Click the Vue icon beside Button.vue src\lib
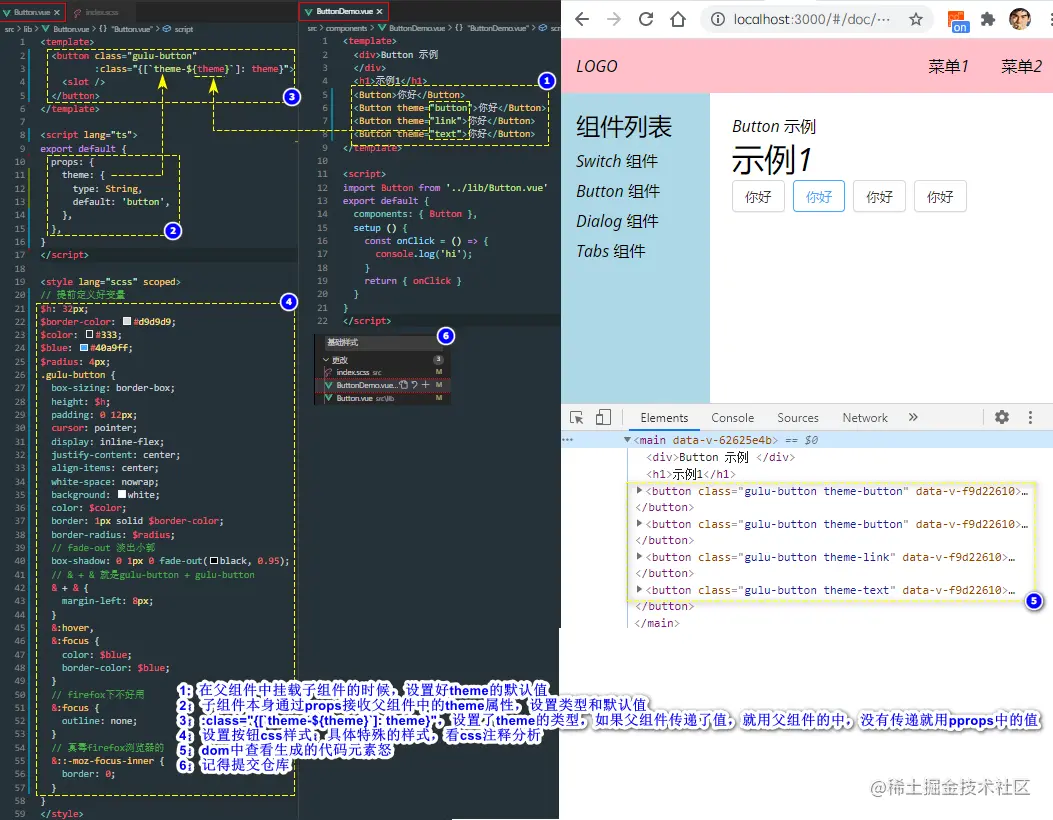The height and width of the screenshot is (820, 1053). point(328,398)
